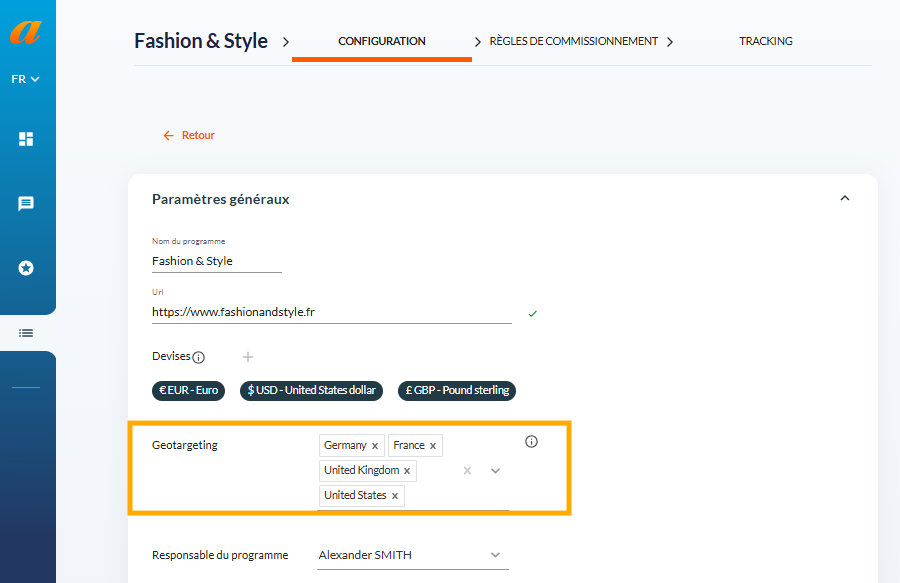Click the info icon beside Devises

(199, 357)
